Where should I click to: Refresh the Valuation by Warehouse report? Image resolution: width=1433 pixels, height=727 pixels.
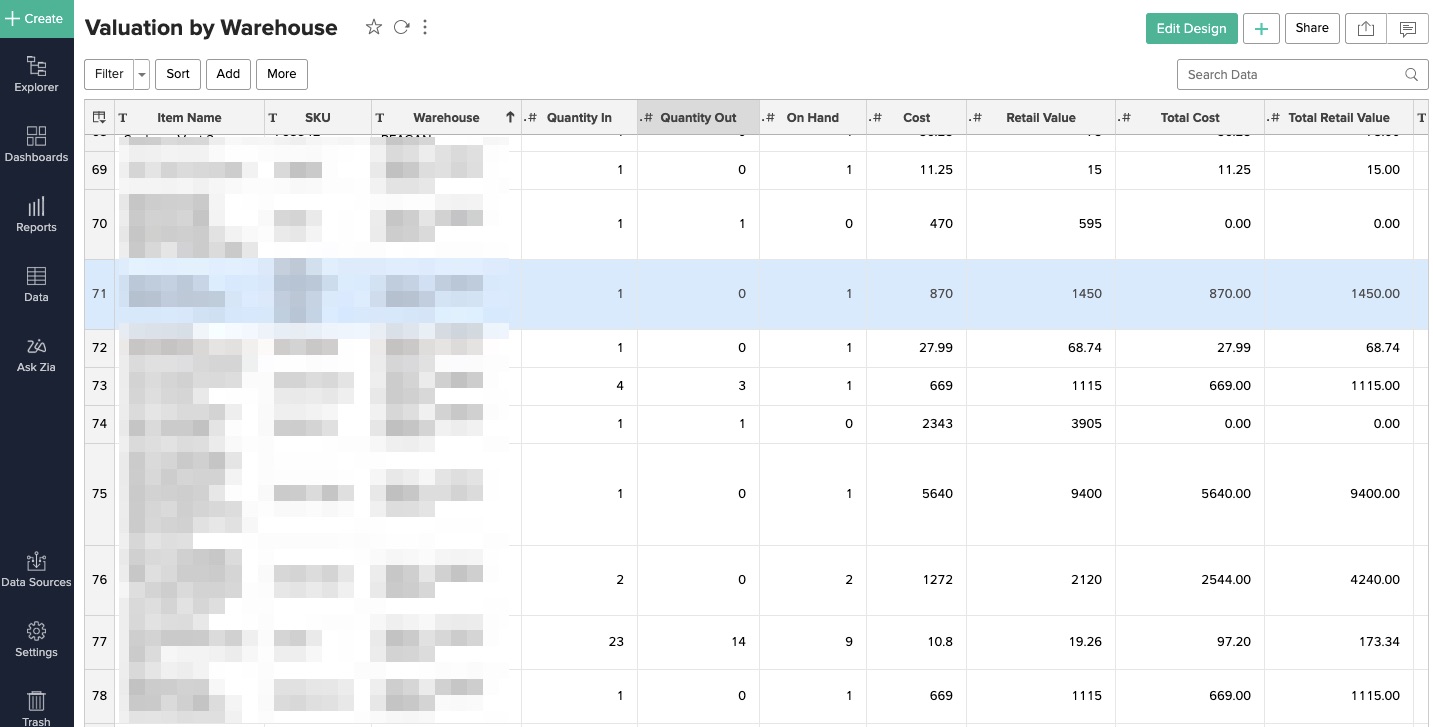(401, 27)
